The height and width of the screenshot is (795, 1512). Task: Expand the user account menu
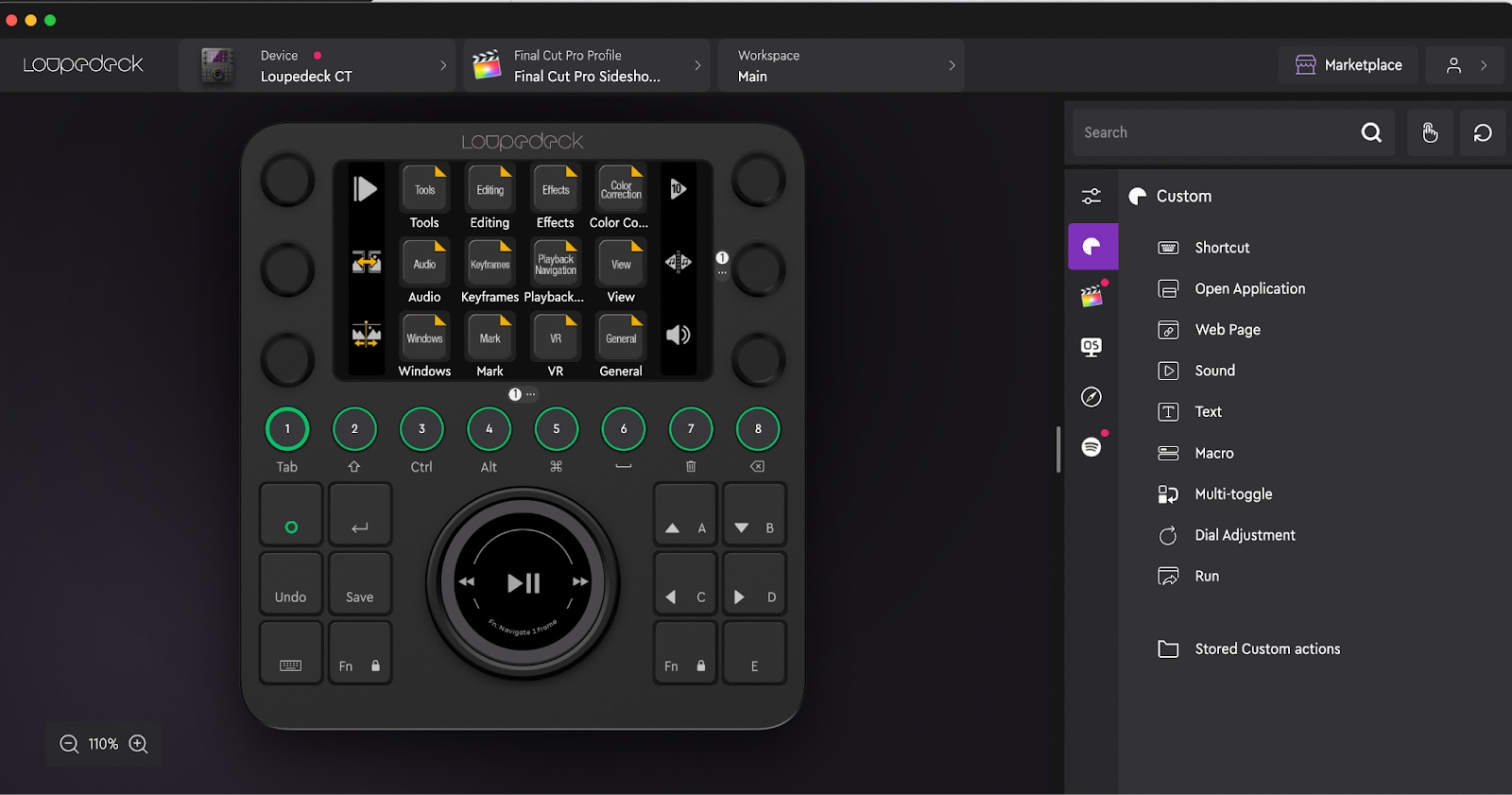[x=1467, y=65]
